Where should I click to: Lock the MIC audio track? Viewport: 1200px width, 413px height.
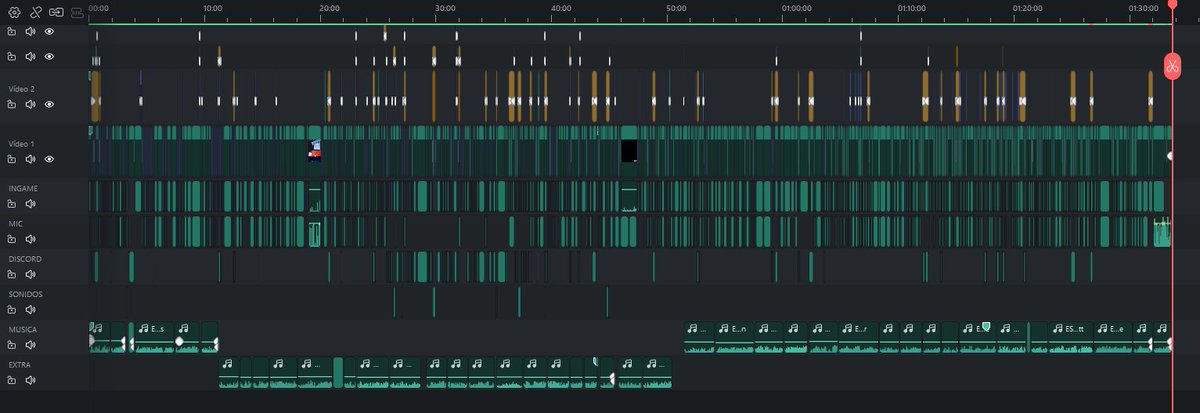coord(12,239)
